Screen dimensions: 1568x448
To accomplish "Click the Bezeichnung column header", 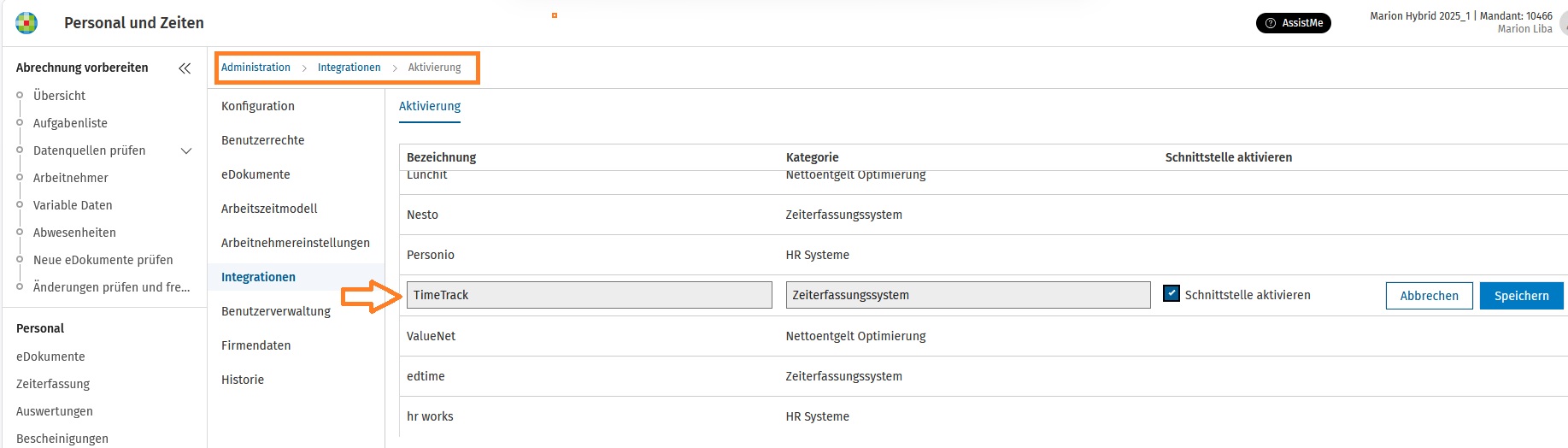I will [441, 157].
